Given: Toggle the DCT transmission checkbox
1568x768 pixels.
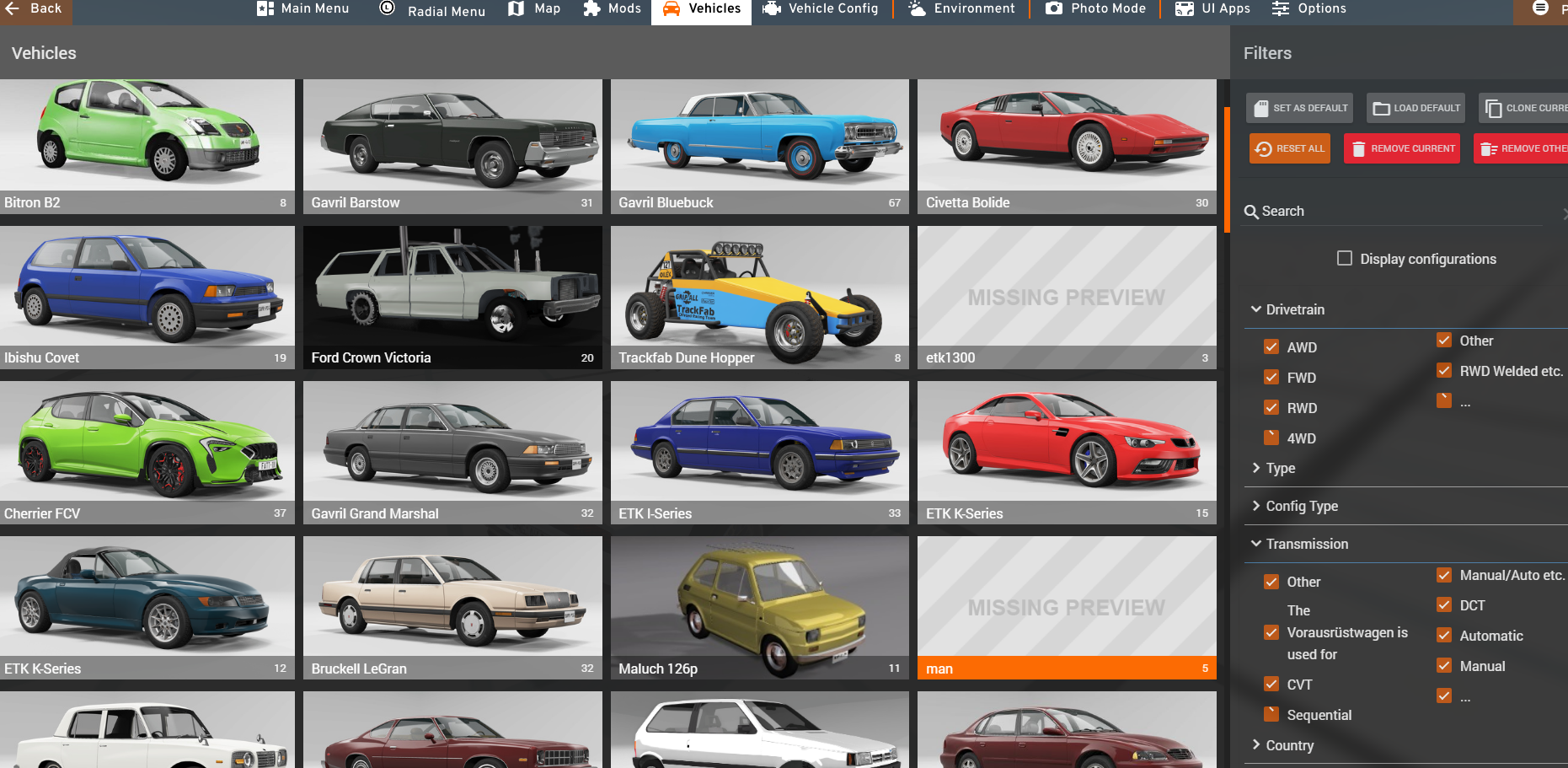Looking at the screenshot, I should coord(1444,604).
